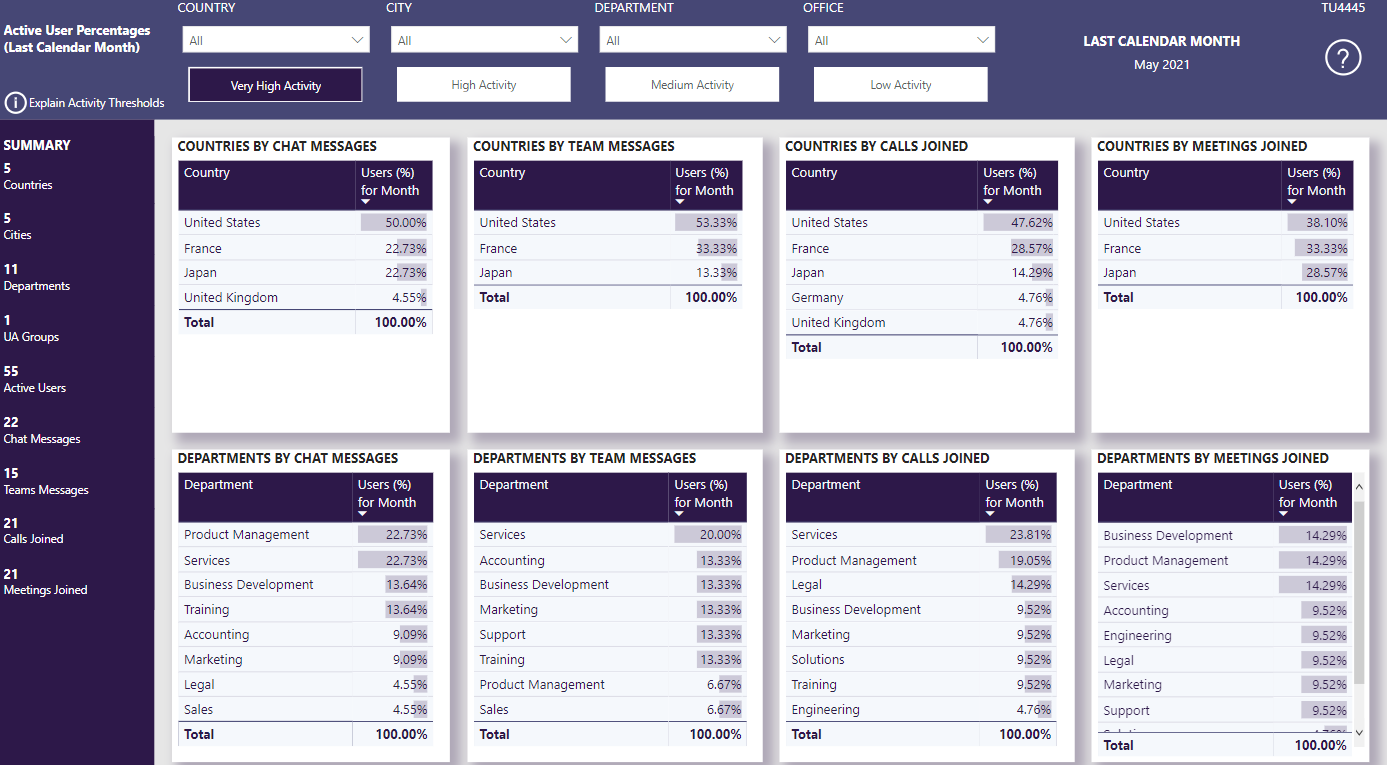Select Product Management row in Departments by Chat Messages
The image size is (1387, 765).
coord(306,535)
